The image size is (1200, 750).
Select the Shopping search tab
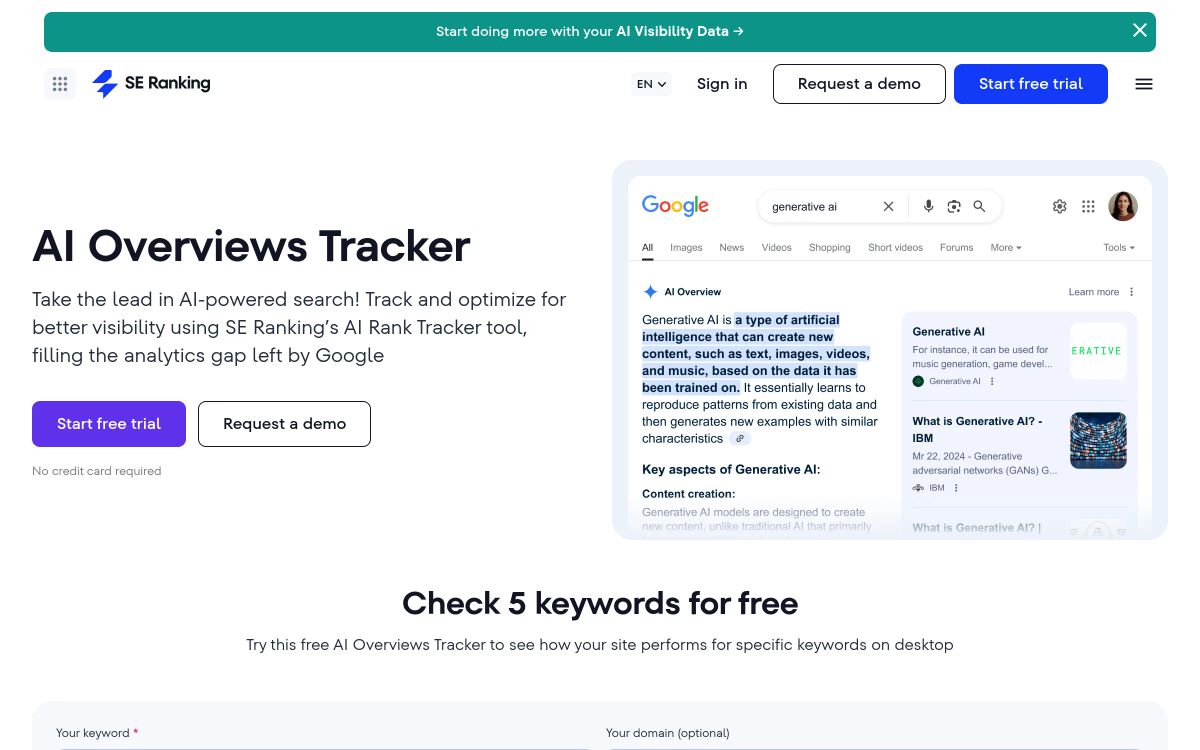pos(830,247)
